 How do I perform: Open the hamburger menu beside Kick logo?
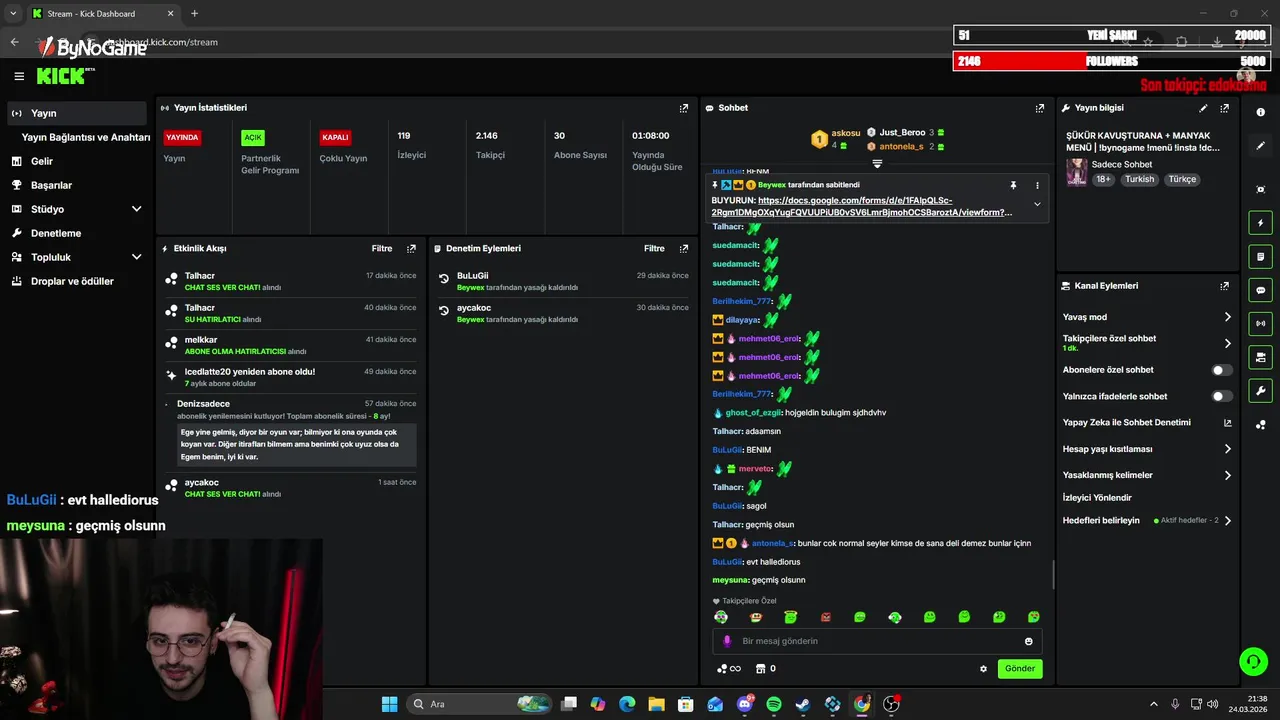point(19,76)
